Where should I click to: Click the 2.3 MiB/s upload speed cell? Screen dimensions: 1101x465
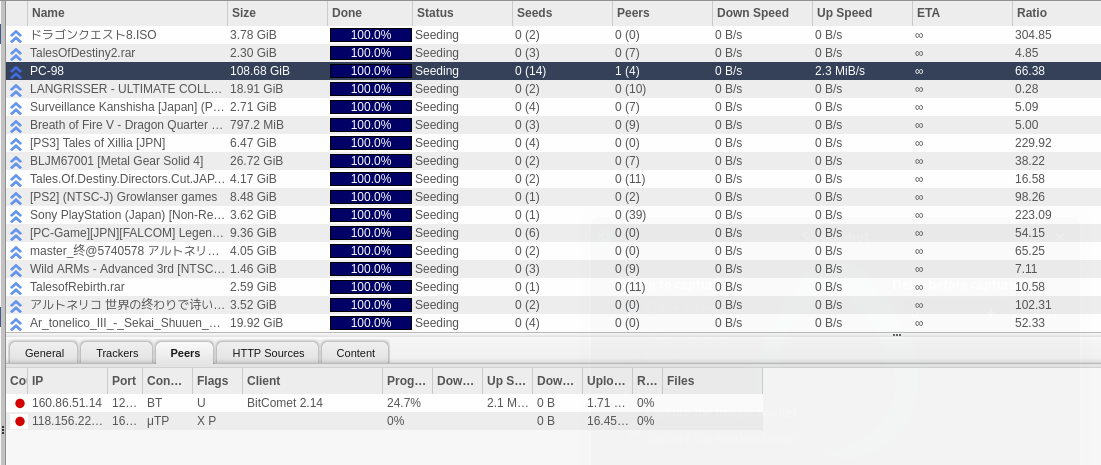[x=840, y=71]
